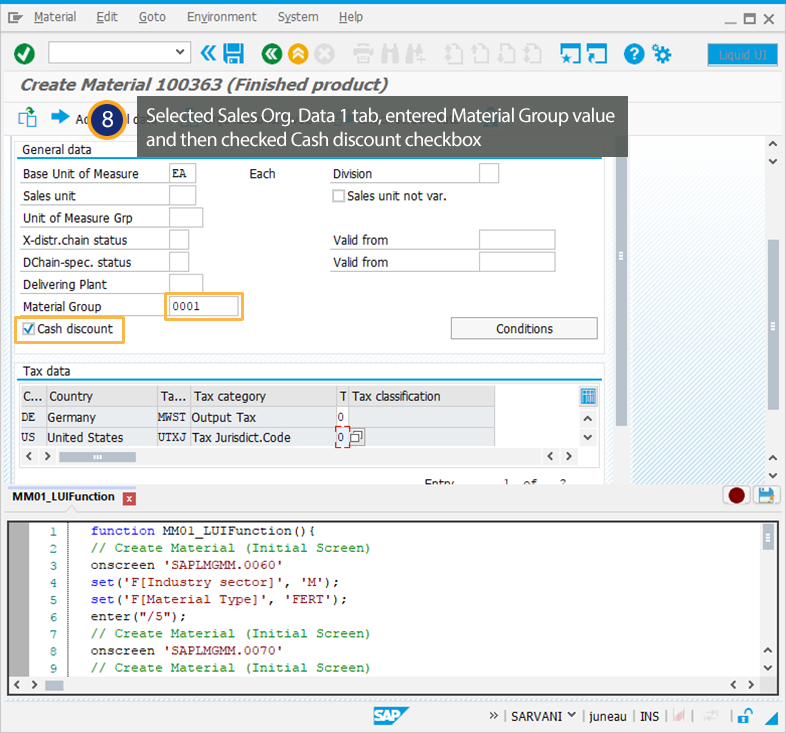This screenshot has height=733, width=786.
Task: Open value help for United States tax classification
Action: (x=357, y=437)
